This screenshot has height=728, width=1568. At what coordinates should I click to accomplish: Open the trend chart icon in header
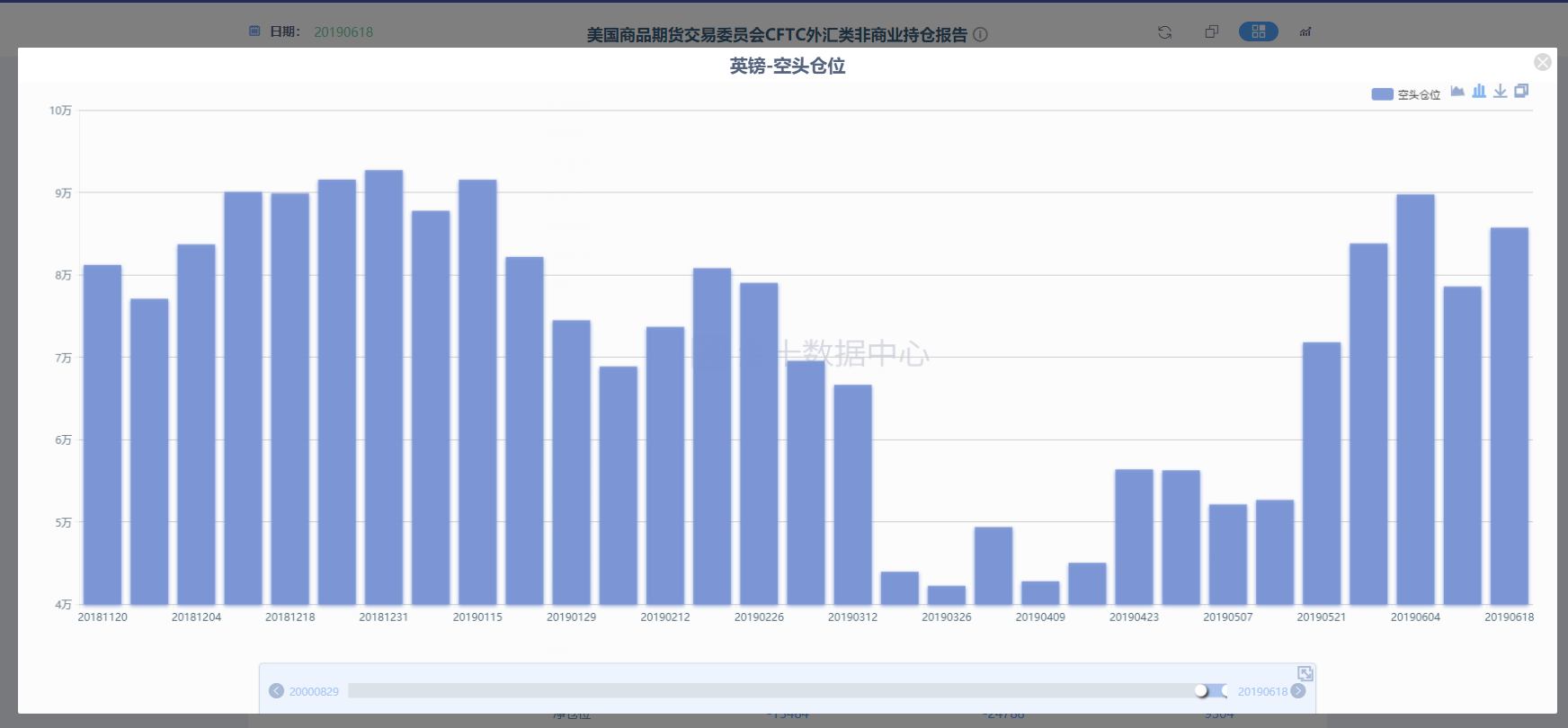(x=1305, y=32)
